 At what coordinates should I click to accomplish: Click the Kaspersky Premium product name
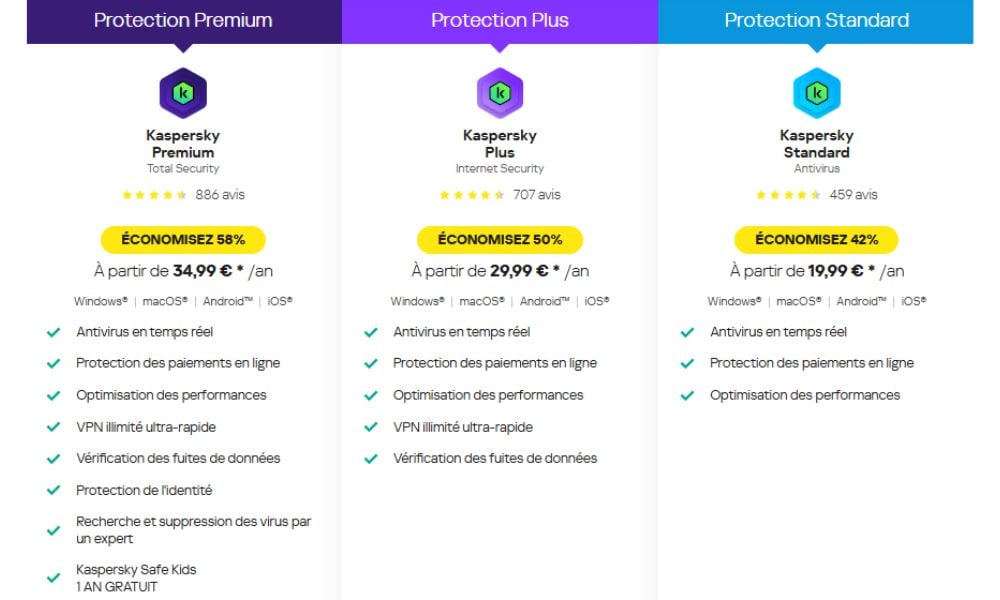183,144
